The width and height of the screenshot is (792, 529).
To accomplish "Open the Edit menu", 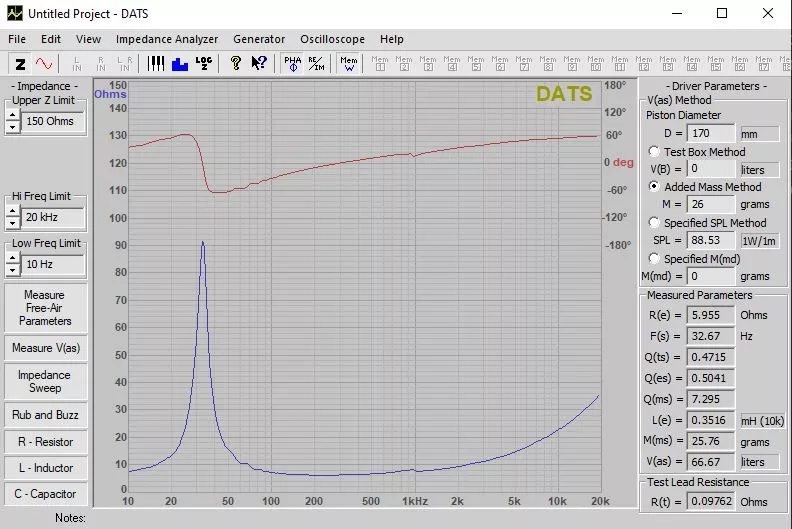I will click(51, 39).
